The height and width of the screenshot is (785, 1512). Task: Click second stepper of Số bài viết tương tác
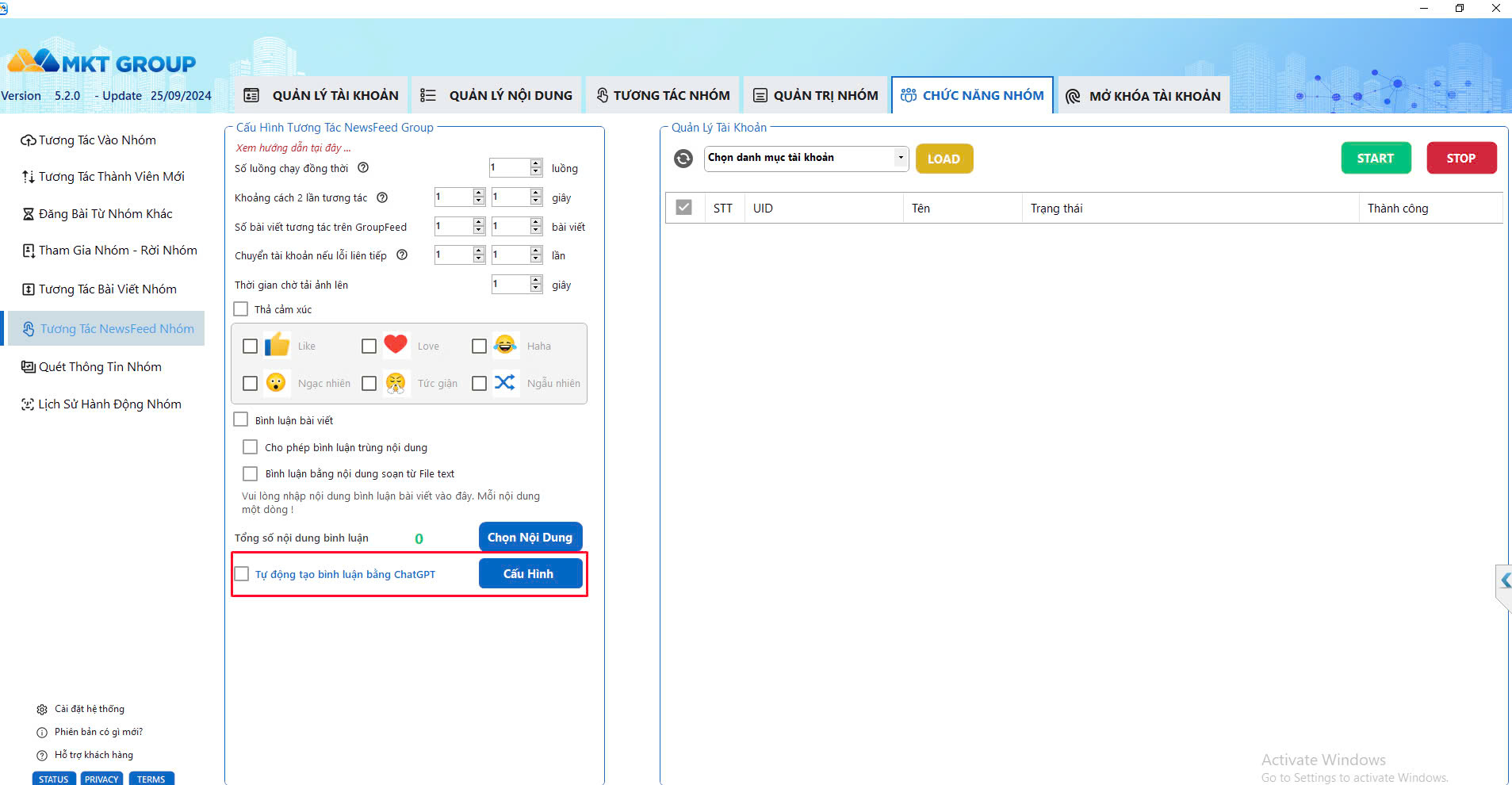click(536, 226)
